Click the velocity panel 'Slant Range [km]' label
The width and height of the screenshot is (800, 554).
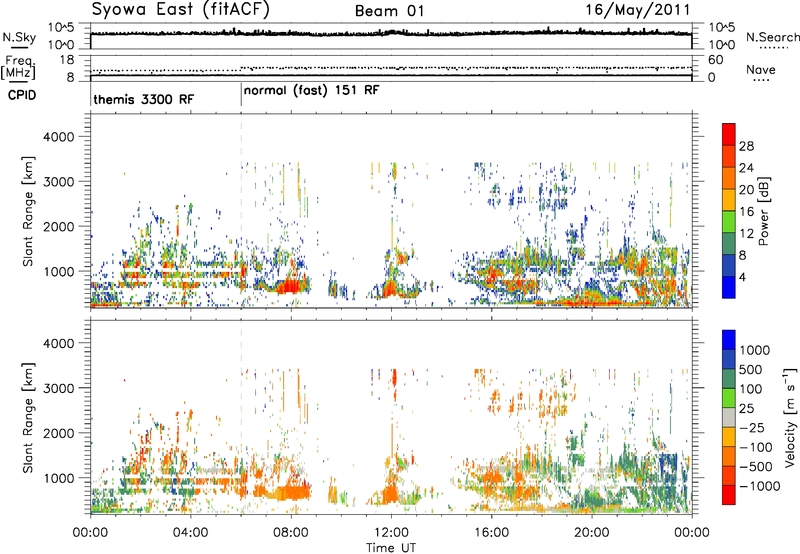[28, 418]
